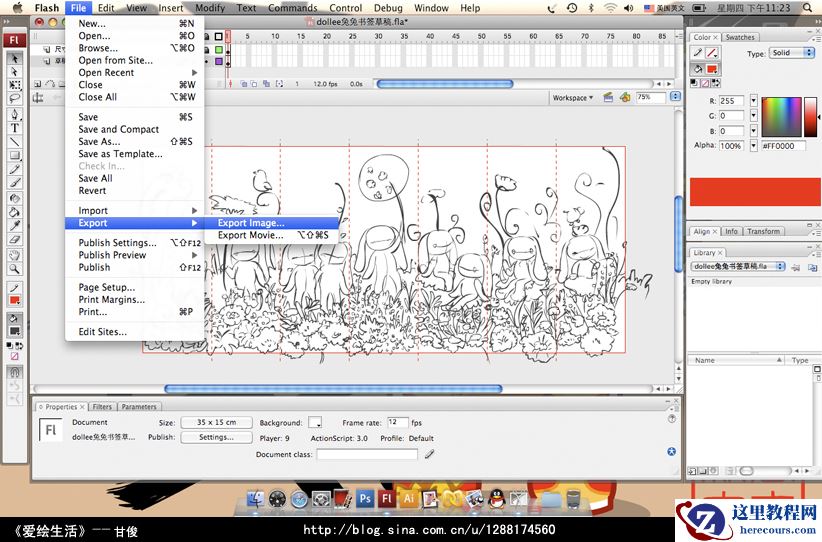Select the black arrow Selection tool
Viewport: 822px width, 542px height.
click(x=15, y=58)
